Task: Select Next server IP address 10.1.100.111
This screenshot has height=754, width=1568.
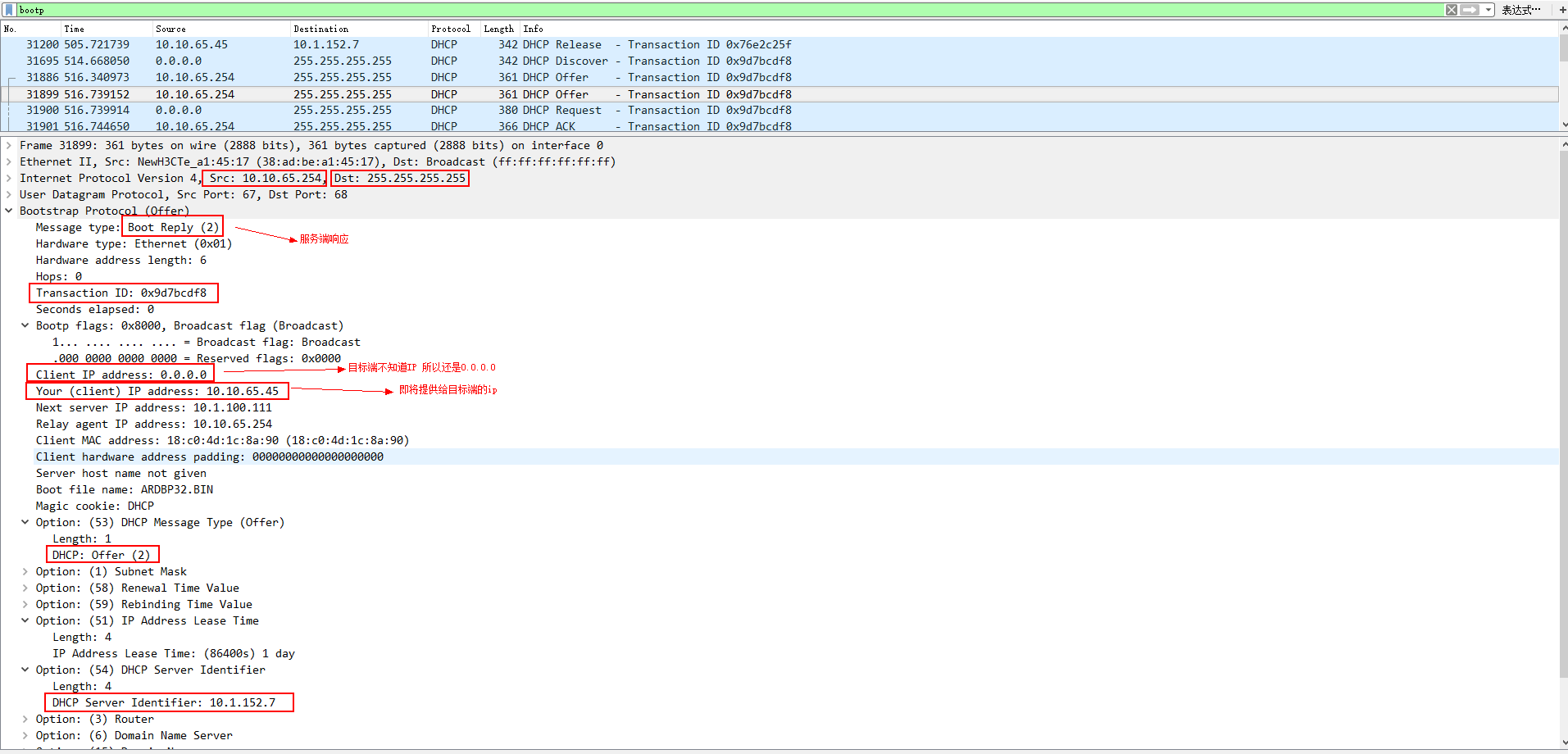Action: point(154,408)
